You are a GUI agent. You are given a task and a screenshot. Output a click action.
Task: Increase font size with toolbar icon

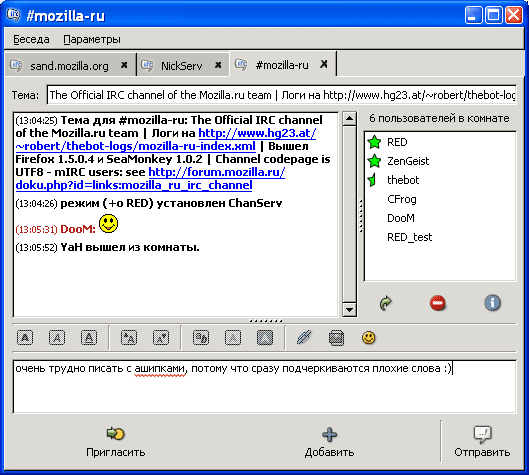point(129,338)
